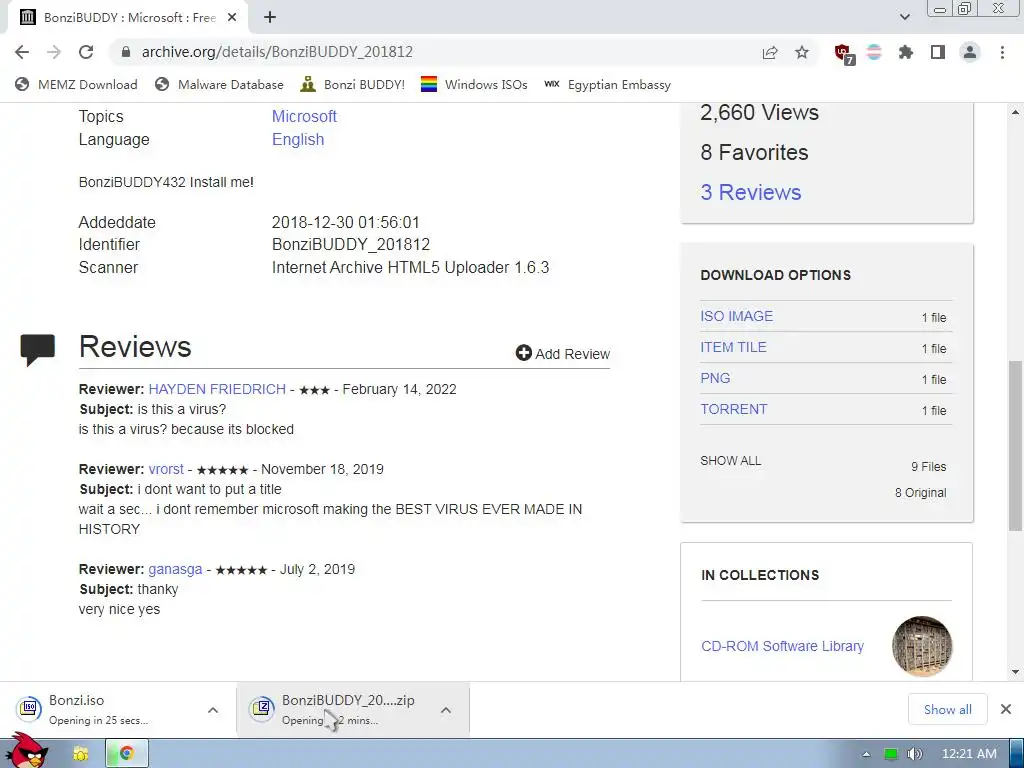Viewport: 1024px width, 768px height.
Task: Open the CD-ROM Software Library collection
Action: tap(782, 646)
